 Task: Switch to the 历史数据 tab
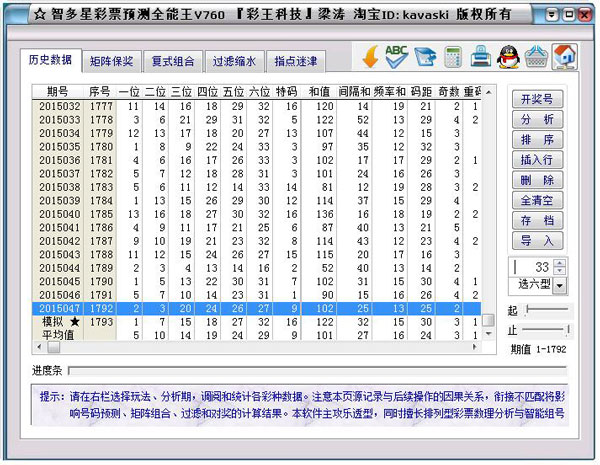coord(50,60)
